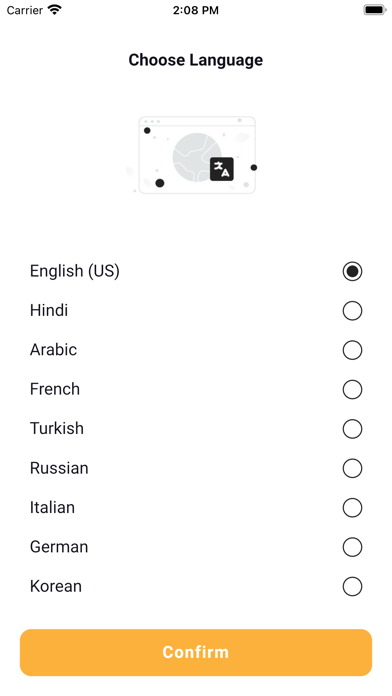Select the Korean radio button
The image size is (392, 696).
click(352, 586)
